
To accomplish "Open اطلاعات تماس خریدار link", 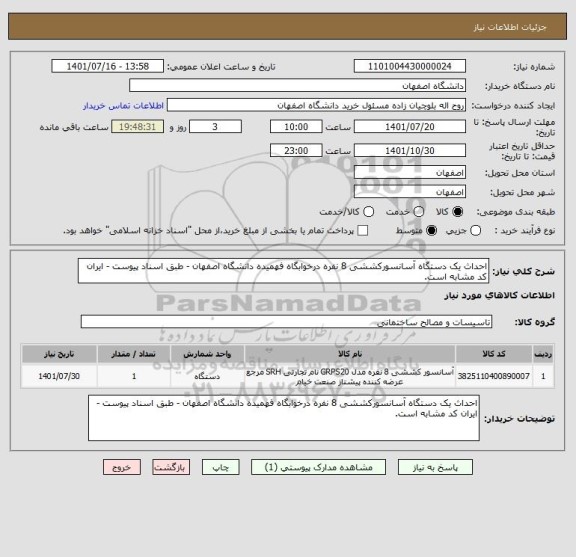I will click(x=123, y=106).
